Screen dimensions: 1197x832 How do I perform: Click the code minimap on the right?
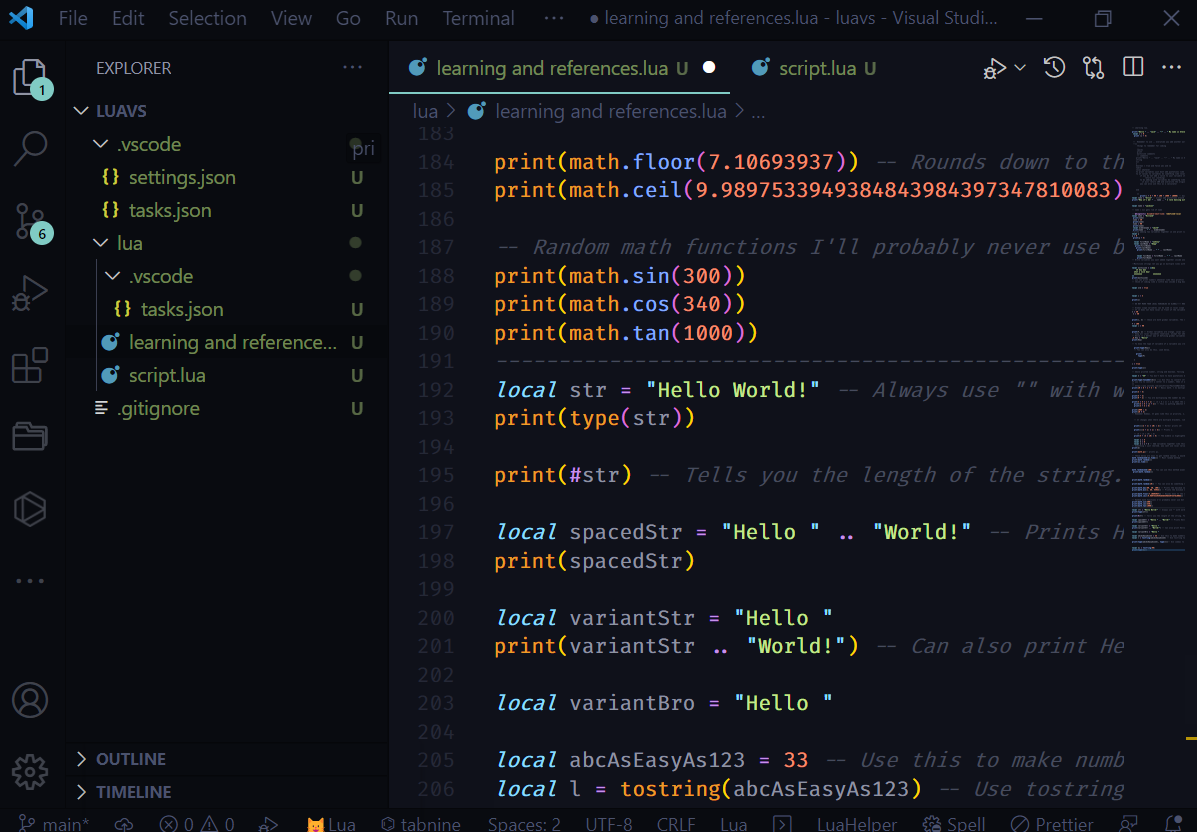click(x=1158, y=339)
